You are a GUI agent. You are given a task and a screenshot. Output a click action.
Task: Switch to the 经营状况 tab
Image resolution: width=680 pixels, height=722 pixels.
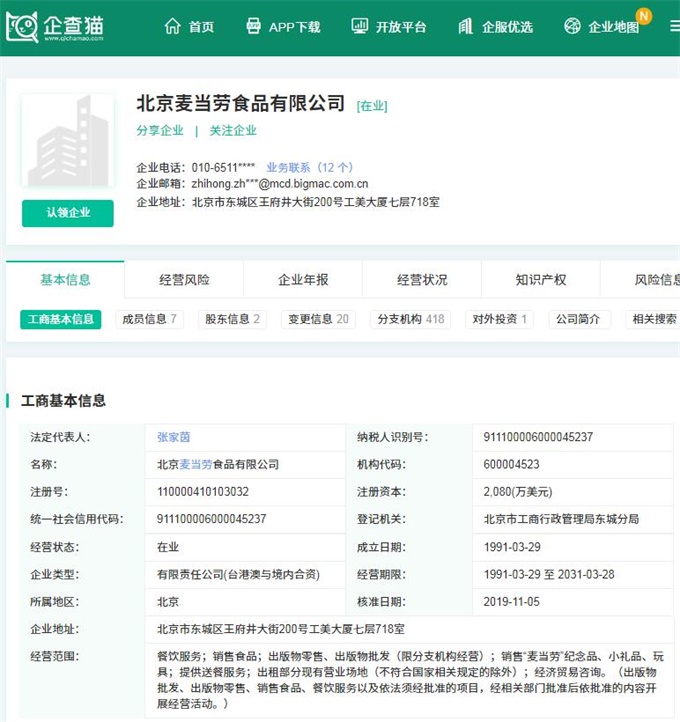(x=422, y=279)
